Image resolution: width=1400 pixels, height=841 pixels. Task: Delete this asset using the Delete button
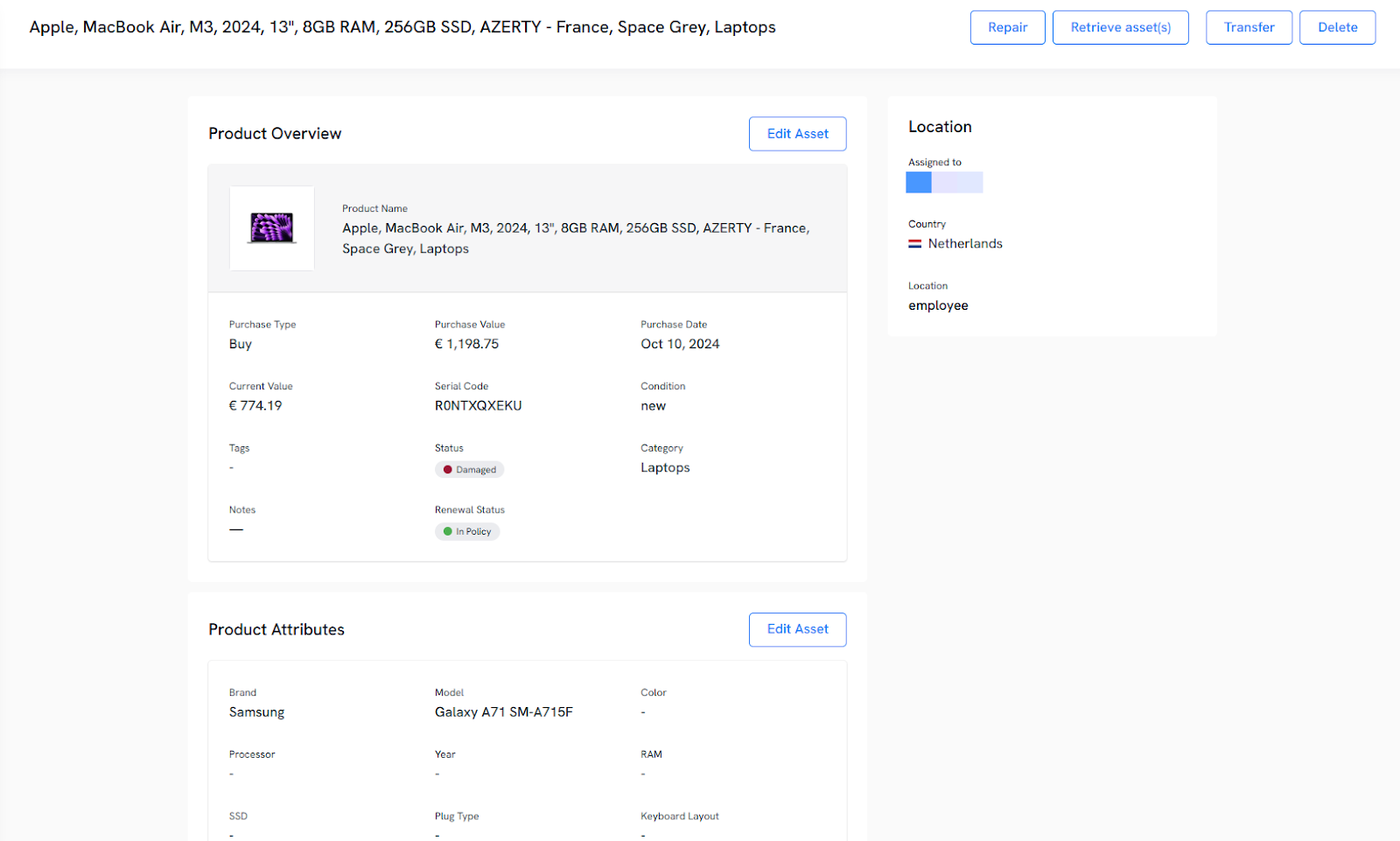(1337, 27)
